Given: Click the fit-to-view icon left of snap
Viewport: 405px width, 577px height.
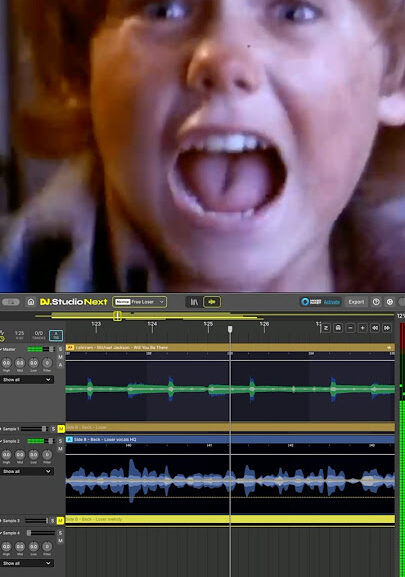Looking at the screenshot, I should point(326,328).
